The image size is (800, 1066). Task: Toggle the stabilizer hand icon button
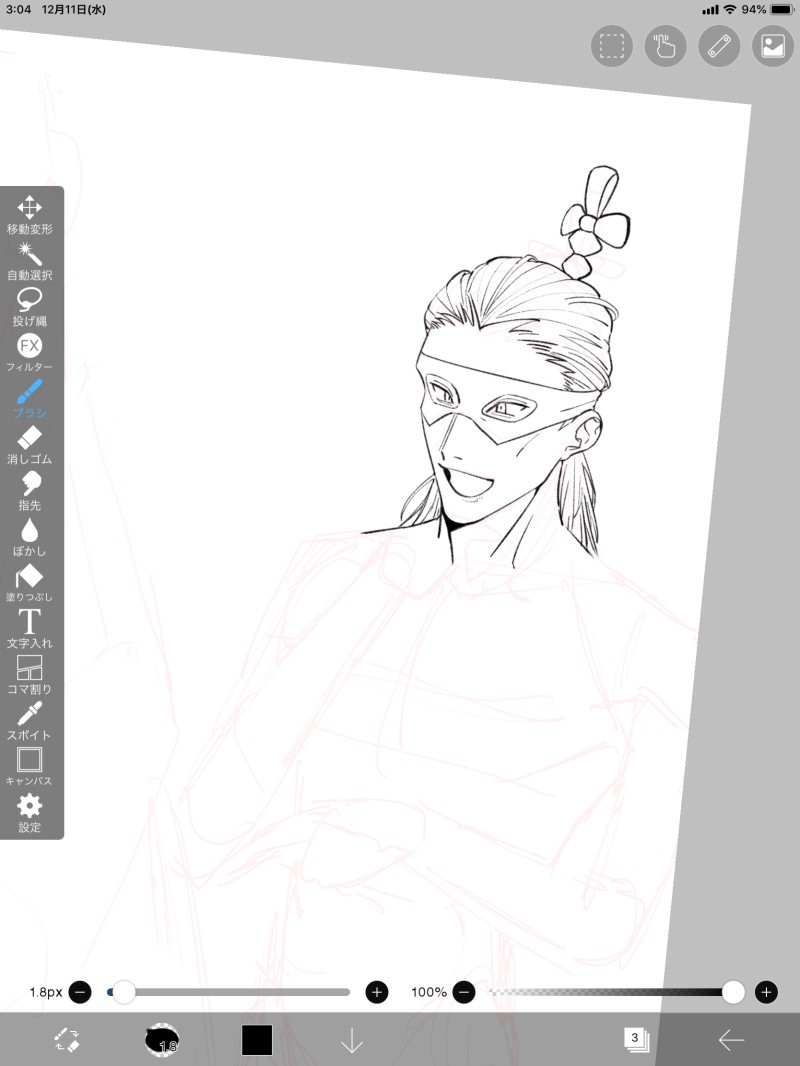coord(665,46)
